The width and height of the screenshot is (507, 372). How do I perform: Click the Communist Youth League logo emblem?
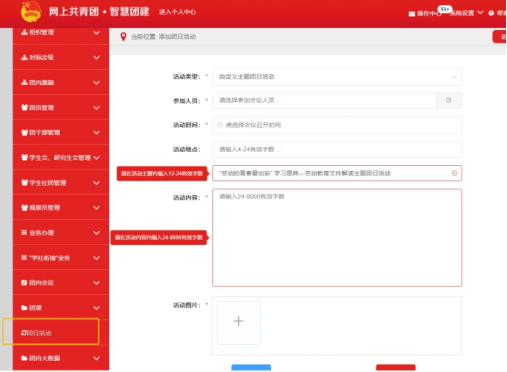(31, 12)
